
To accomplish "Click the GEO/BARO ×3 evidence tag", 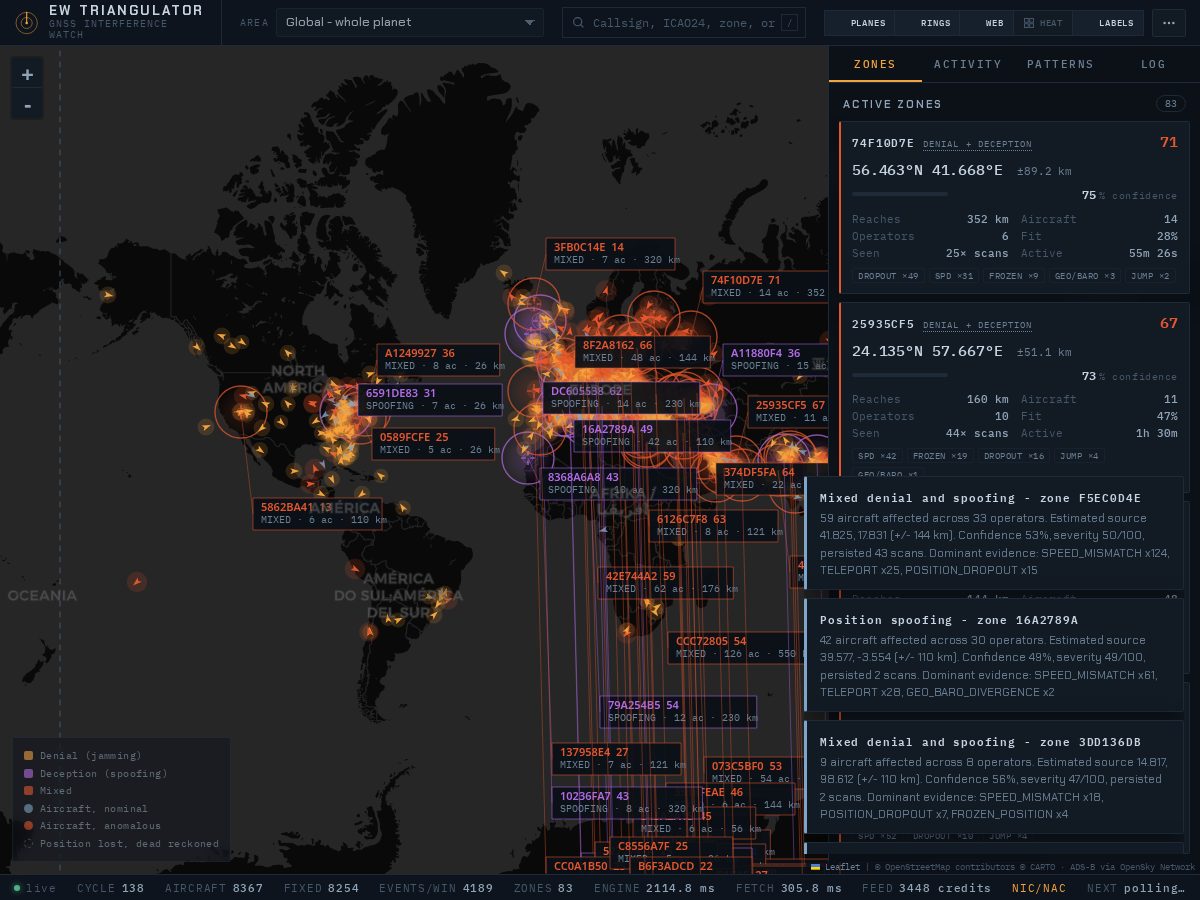I will 1084,276.
